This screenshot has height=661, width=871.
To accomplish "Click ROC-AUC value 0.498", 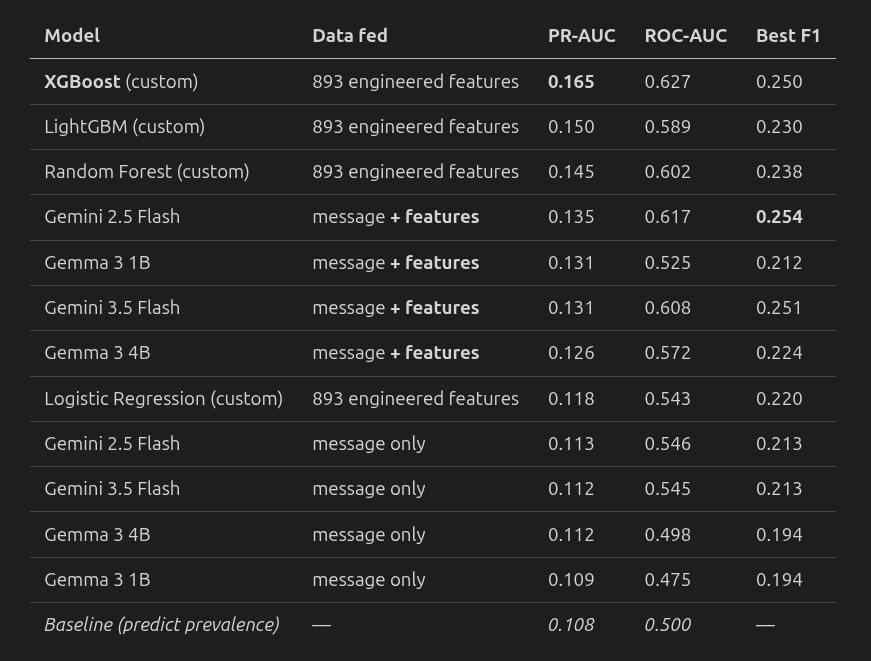I will tap(668, 535).
